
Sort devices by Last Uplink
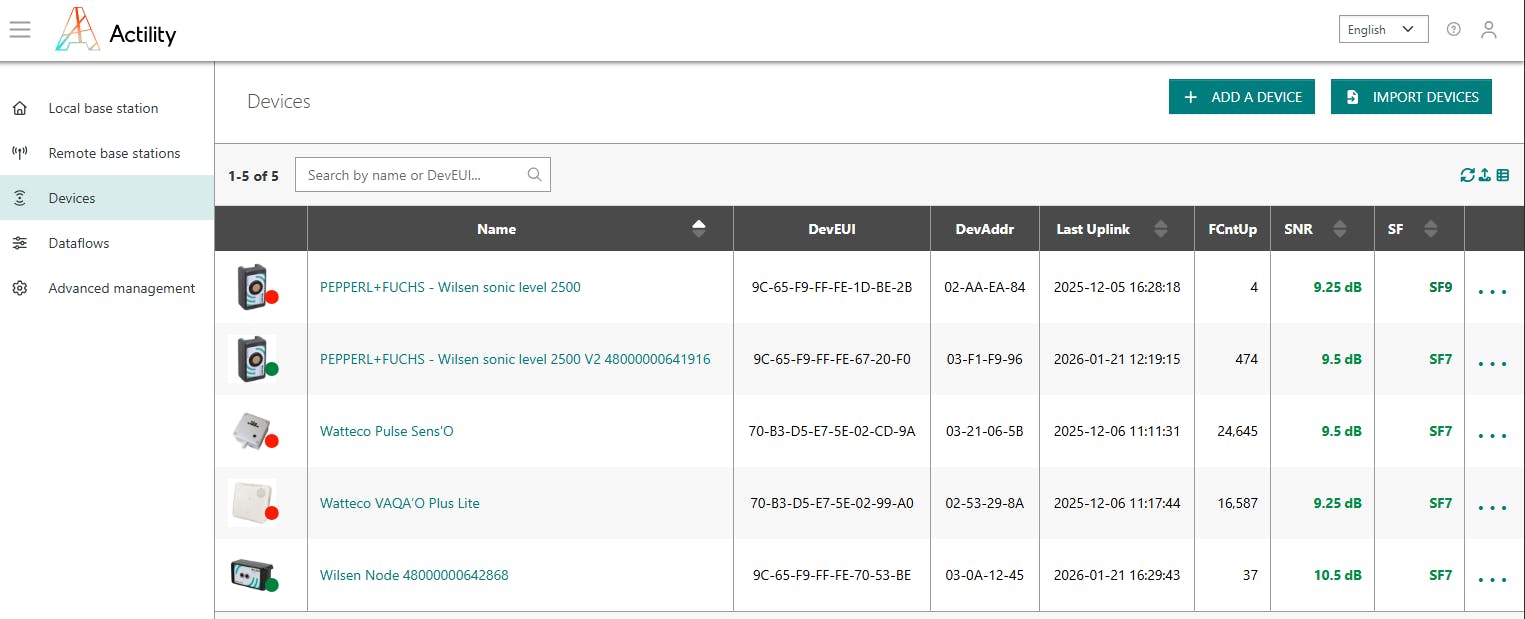pyautogui.click(x=1160, y=229)
